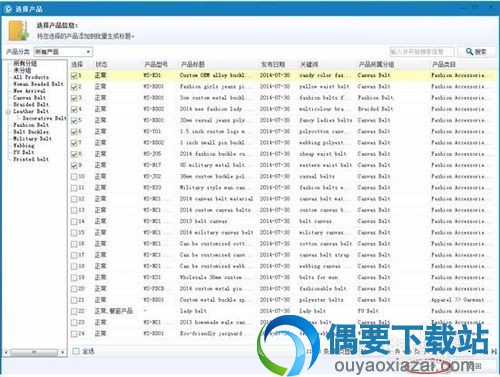Check the checkbox for row 22
This screenshot has width=500, height=377.
(x=74, y=311)
